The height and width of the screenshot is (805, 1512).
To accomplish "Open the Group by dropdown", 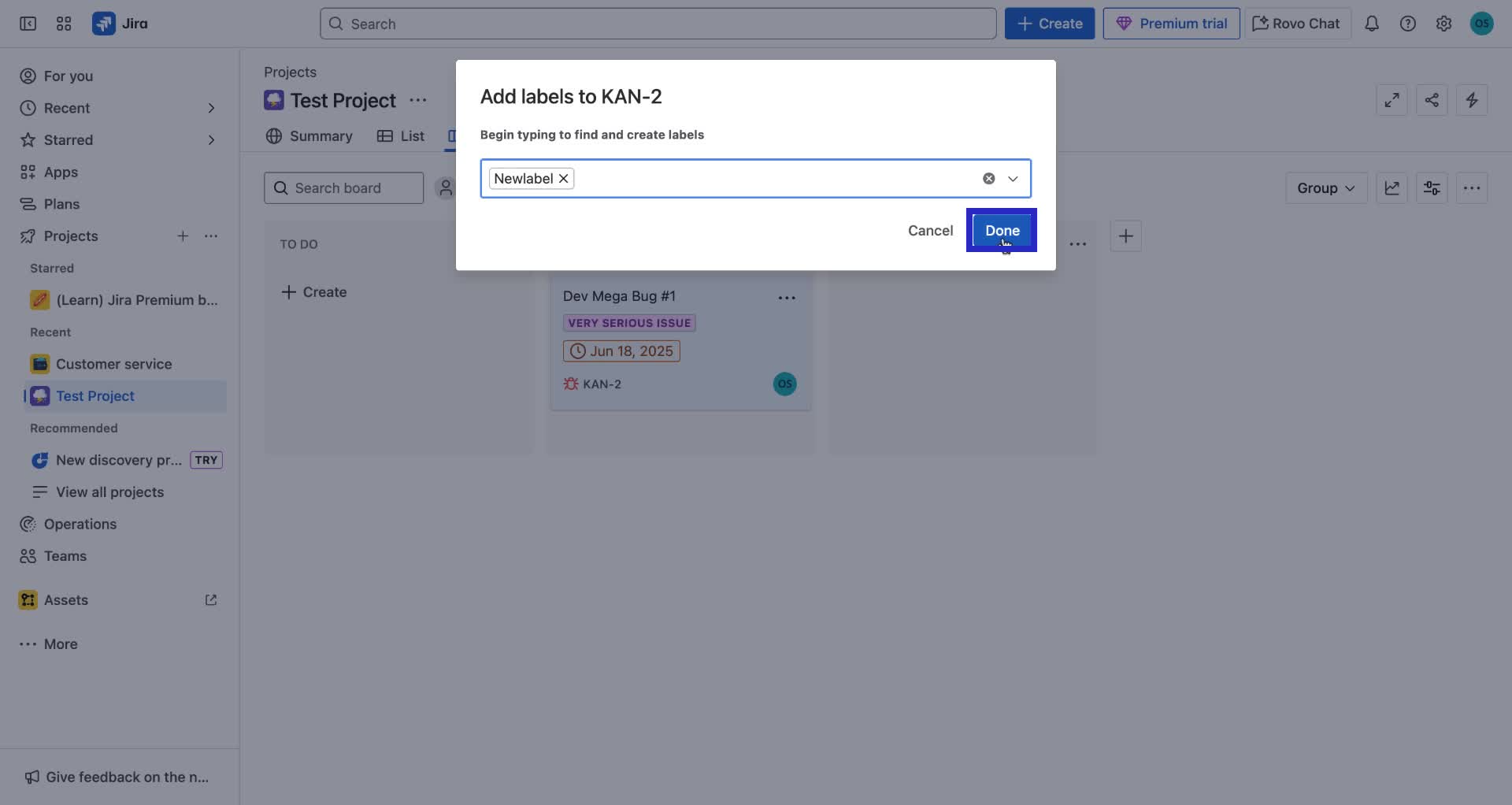I will click(x=1325, y=187).
